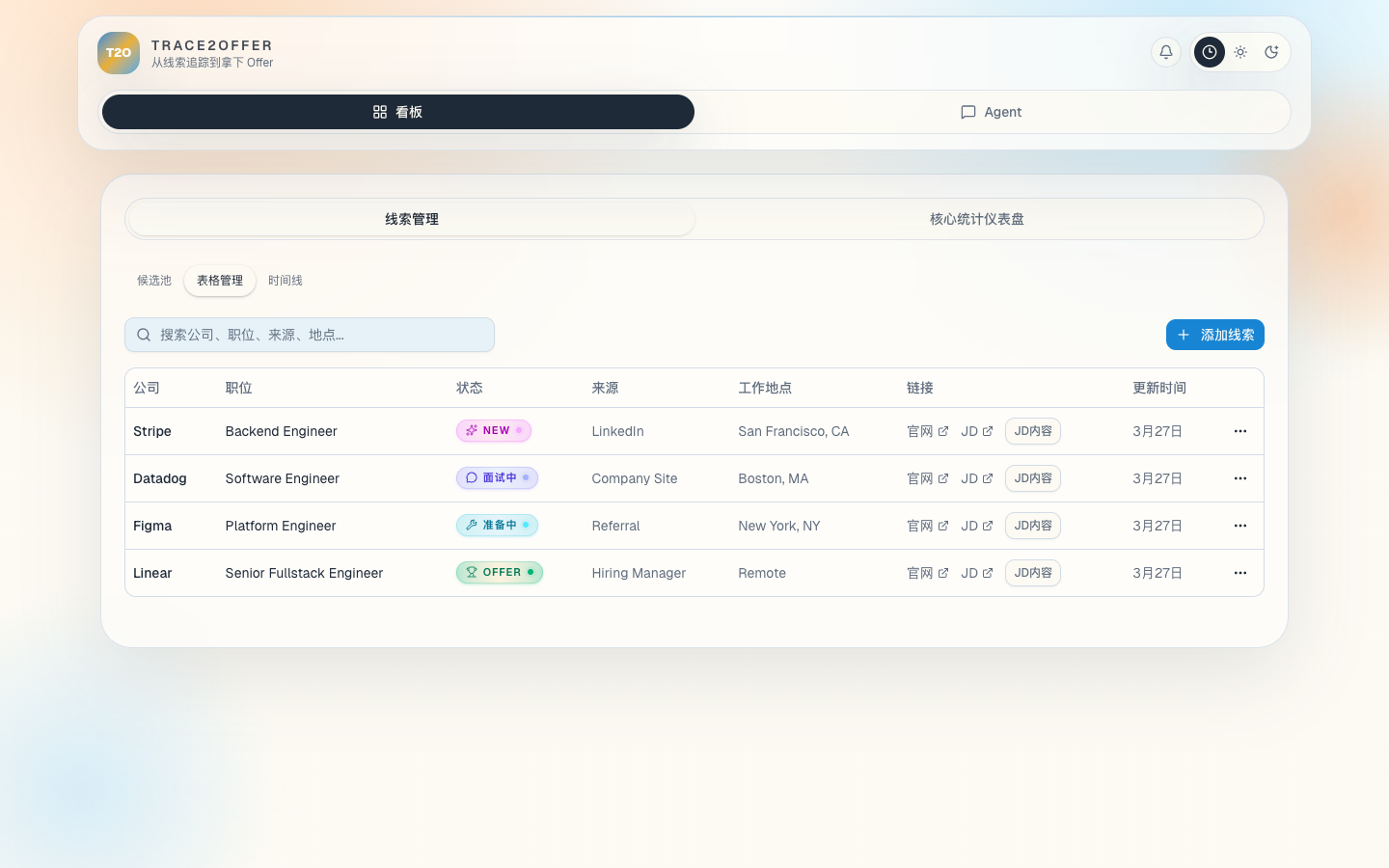Click the Hiring Manager source cell
Image resolution: width=1389 pixels, height=868 pixels.
click(x=639, y=573)
